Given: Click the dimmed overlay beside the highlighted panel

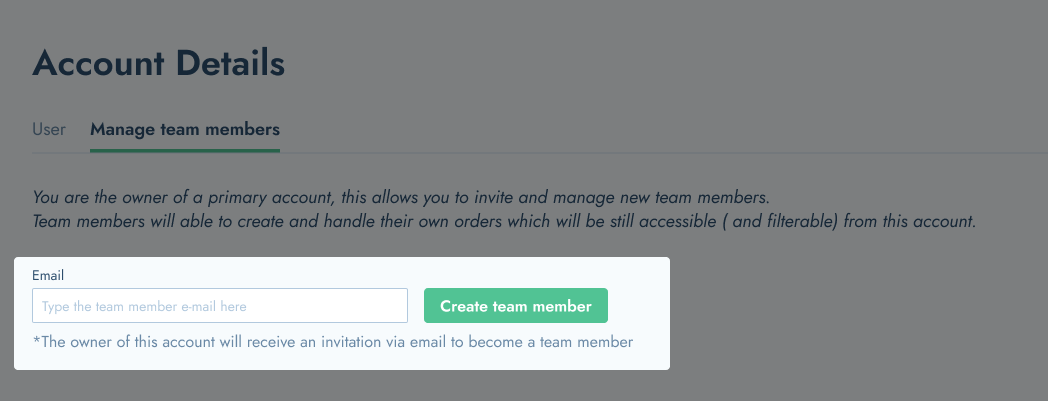Looking at the screenshot, I should [x=856, y=314].
